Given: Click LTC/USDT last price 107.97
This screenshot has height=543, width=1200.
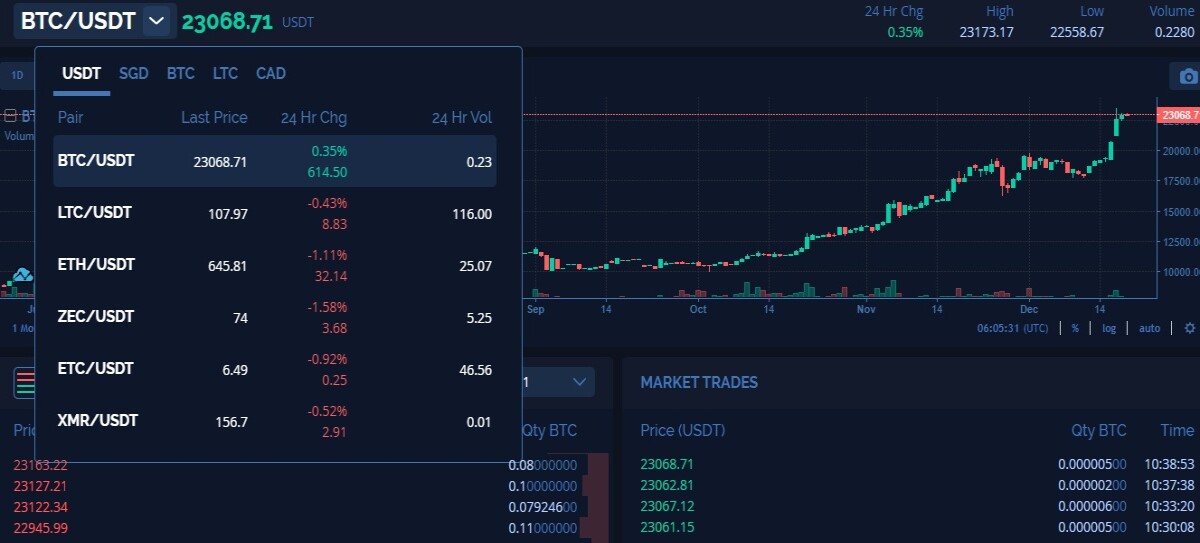Looking at the screenshot, I should point(226,214).
